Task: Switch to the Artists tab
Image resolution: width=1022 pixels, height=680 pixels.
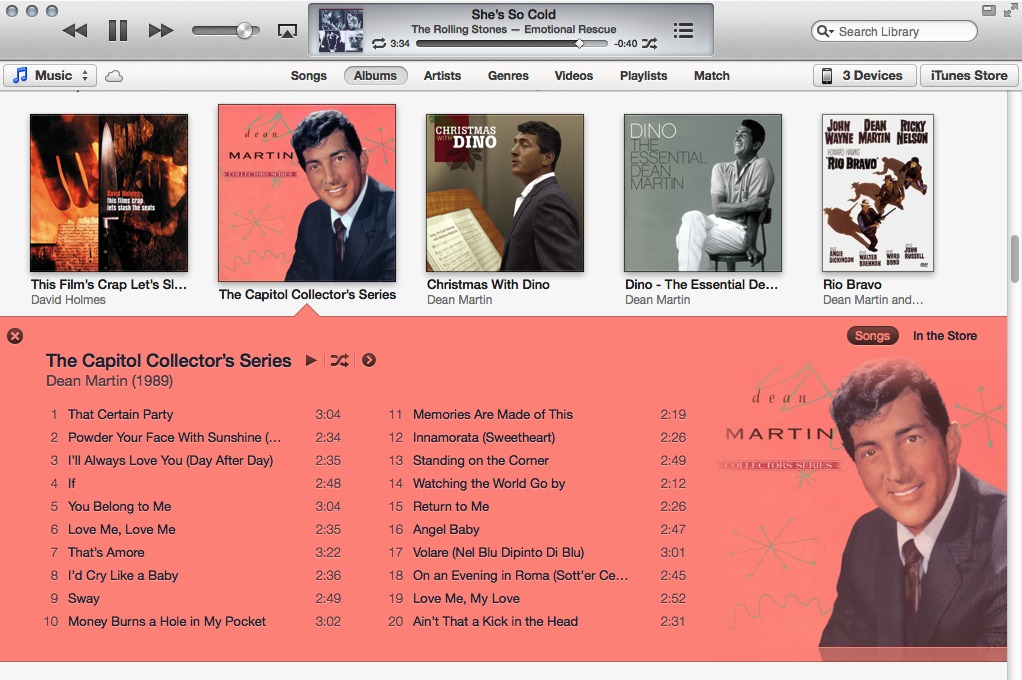Action: click(442, 76)
